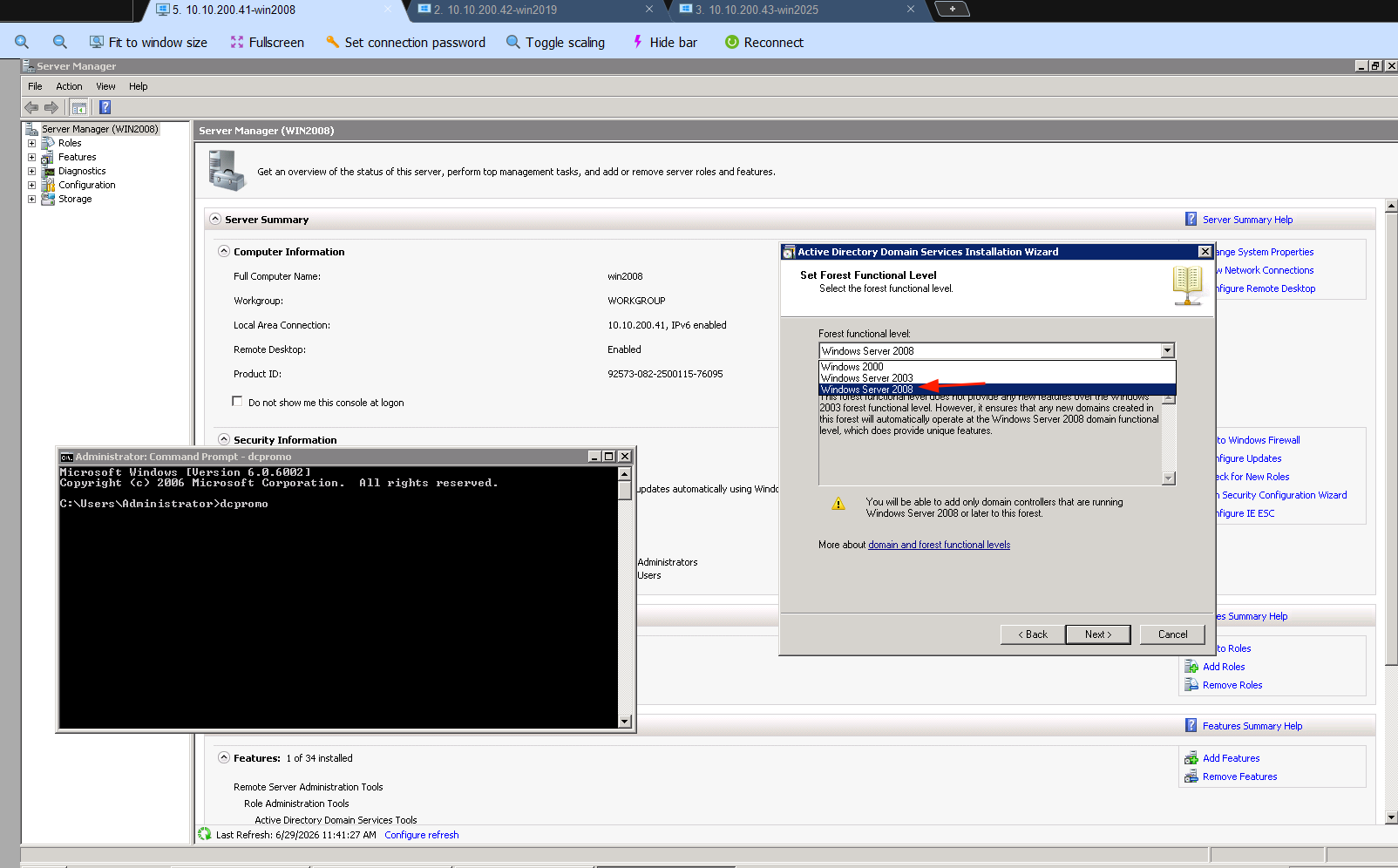Open the Action menu

69,86
